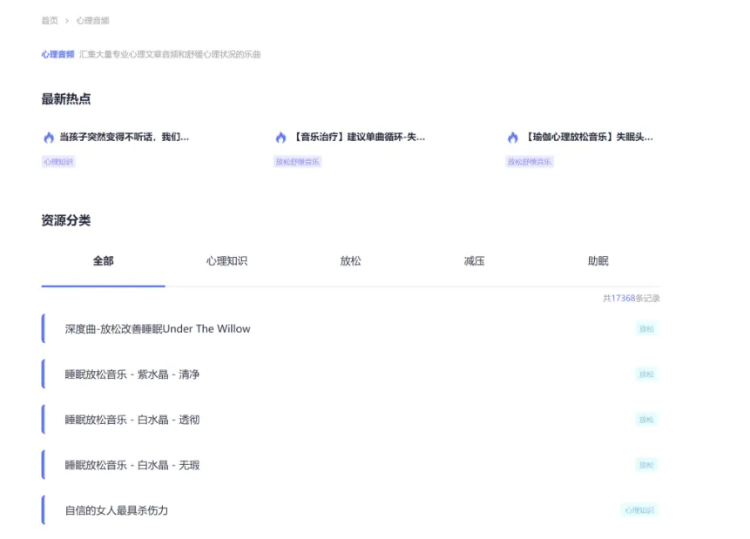Open the article 自信的女人最具杀伤力

coord(116,510)
